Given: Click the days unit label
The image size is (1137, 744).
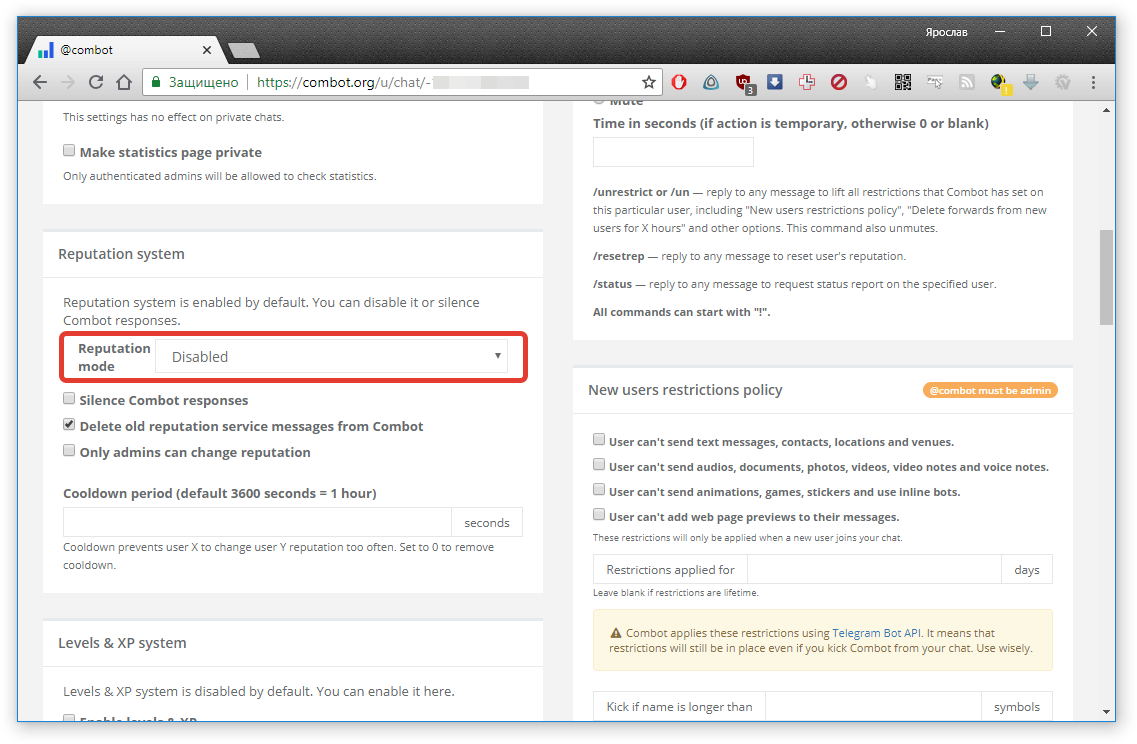Looking at the screenshot, I should click(x=1027, y=569).
